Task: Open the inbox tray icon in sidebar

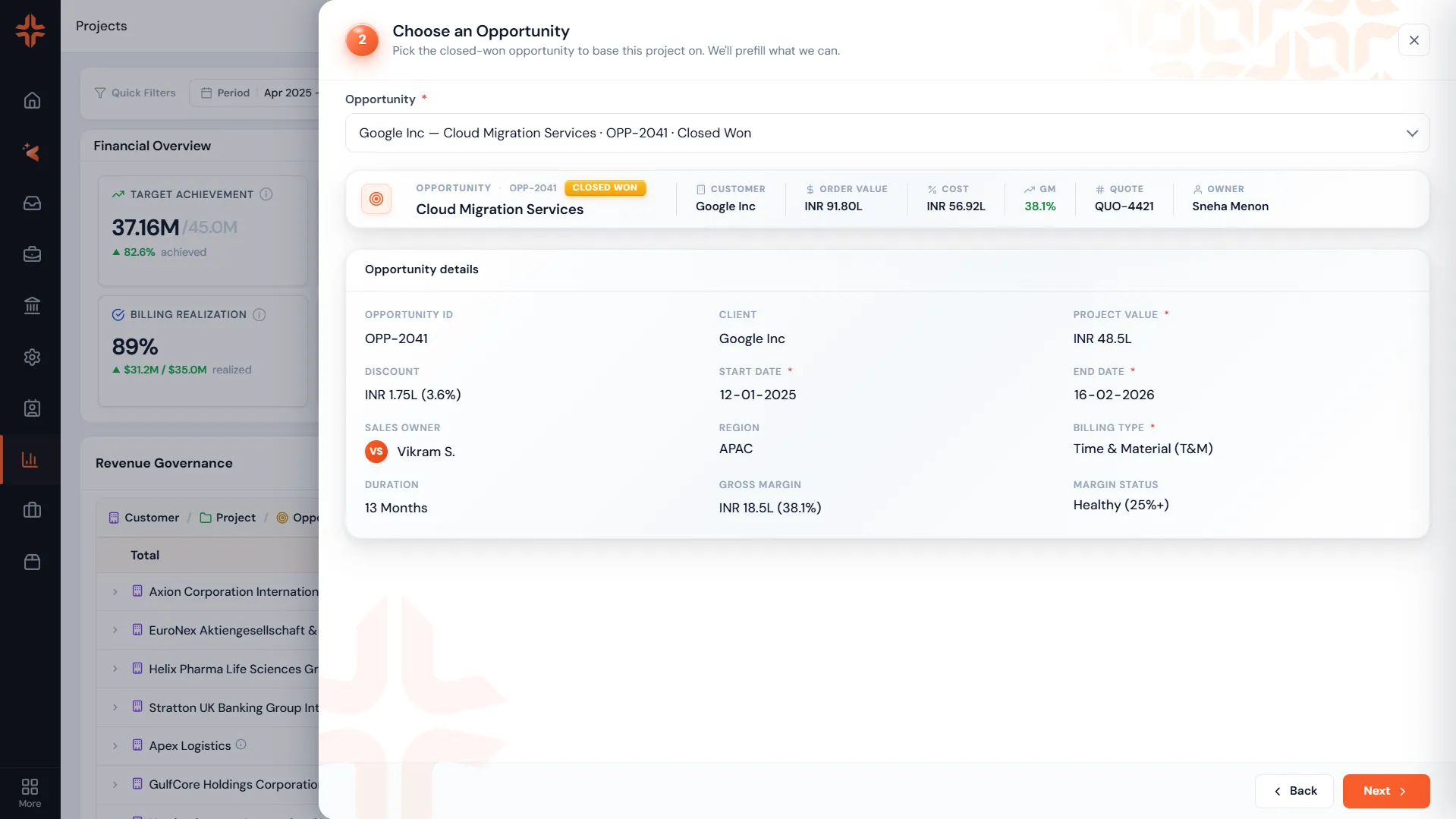Action: click(x=32, y=203)
